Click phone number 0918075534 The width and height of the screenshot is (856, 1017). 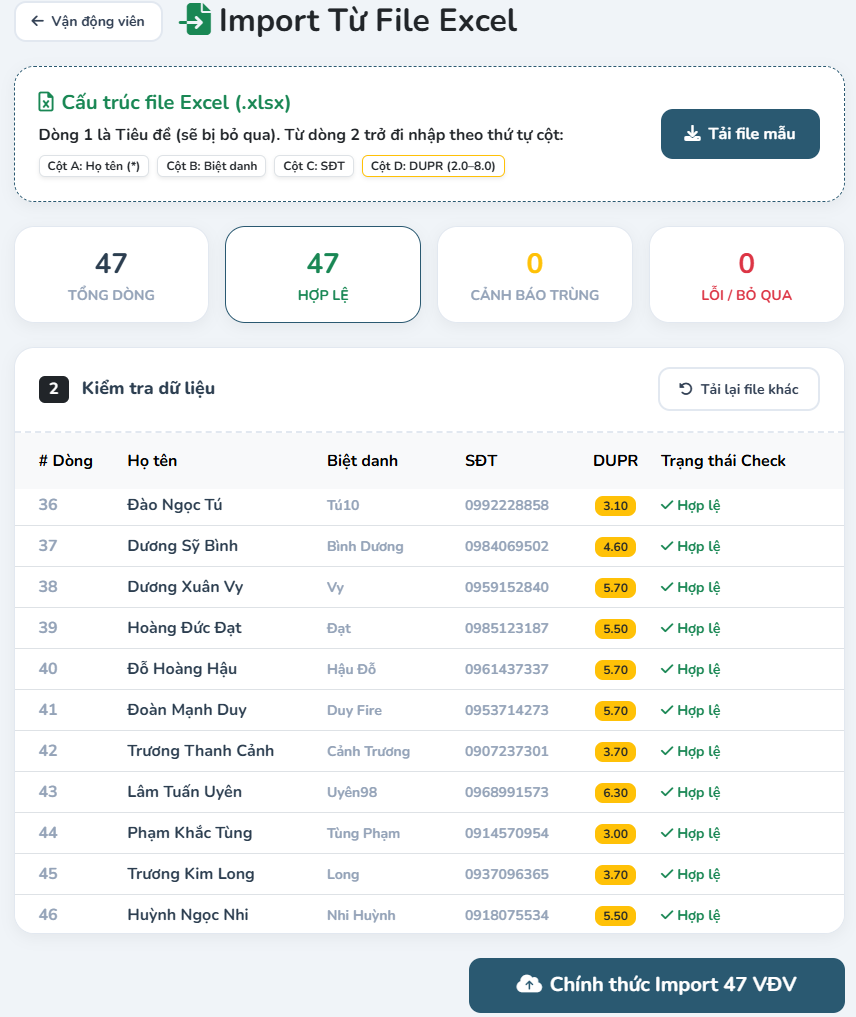pos(506,915)
